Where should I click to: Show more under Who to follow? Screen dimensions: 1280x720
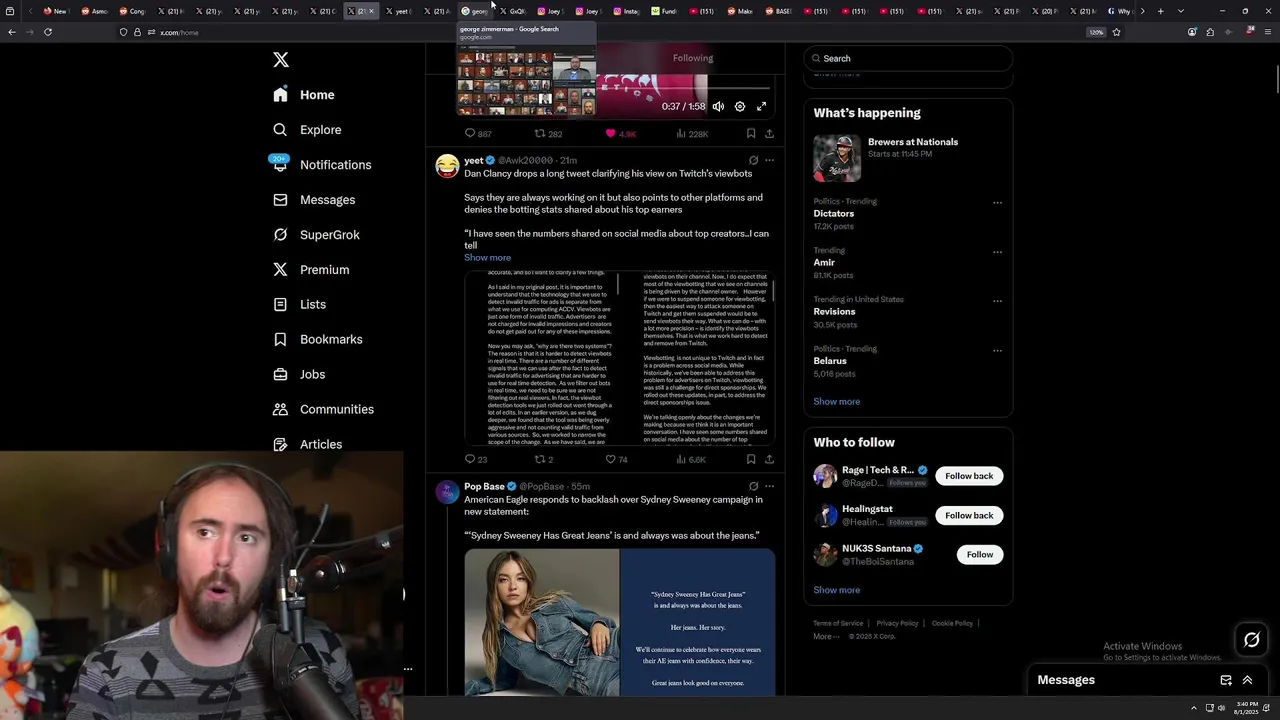[836, 590]
